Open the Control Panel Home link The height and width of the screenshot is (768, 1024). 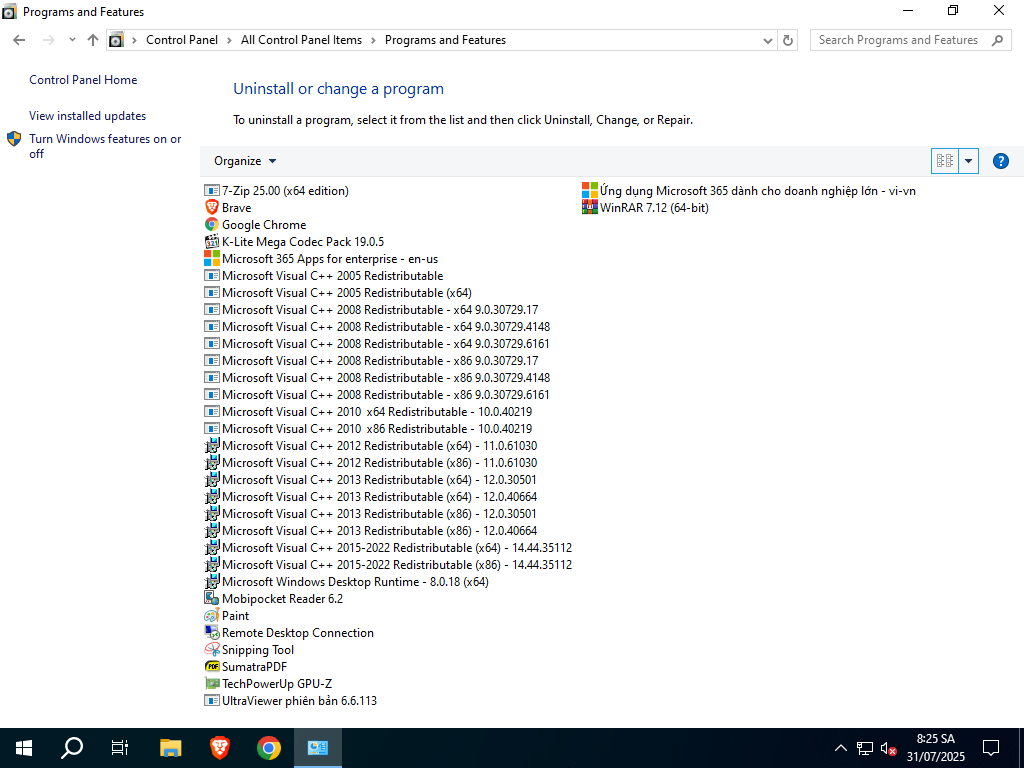83,80
